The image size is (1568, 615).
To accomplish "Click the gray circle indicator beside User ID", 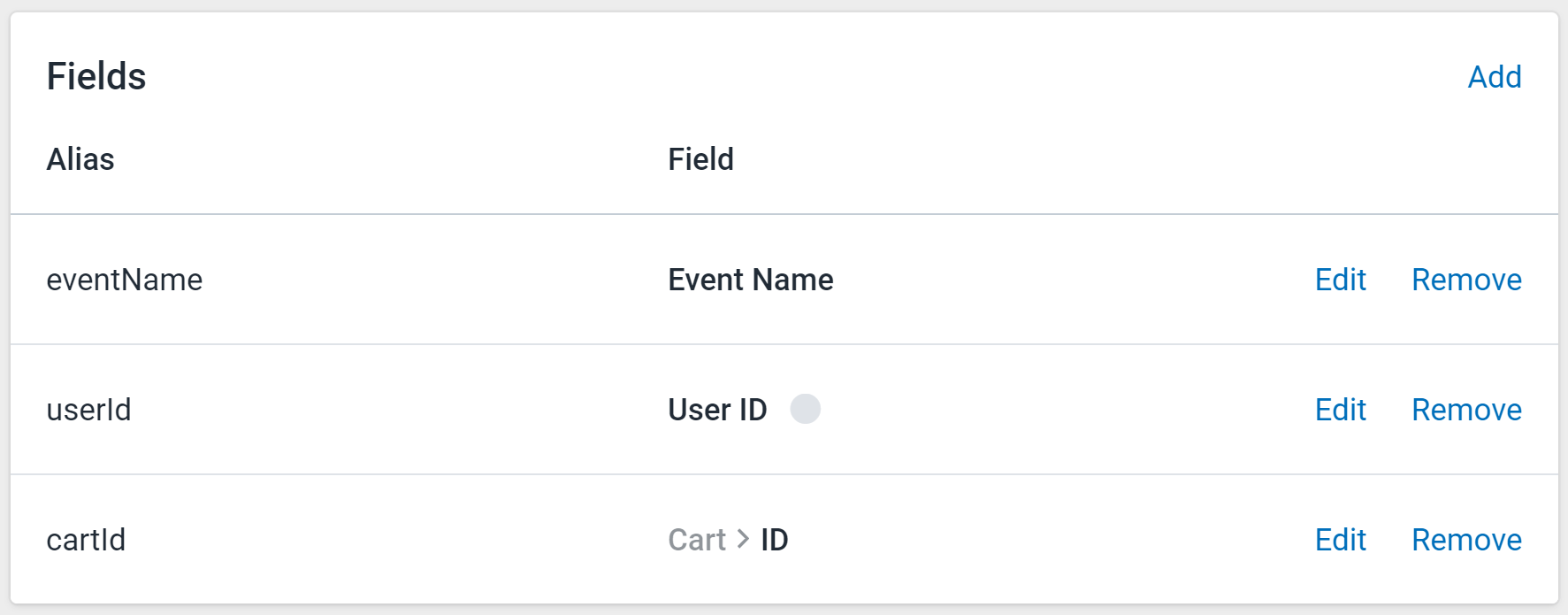I will click(x=805, y=409).
